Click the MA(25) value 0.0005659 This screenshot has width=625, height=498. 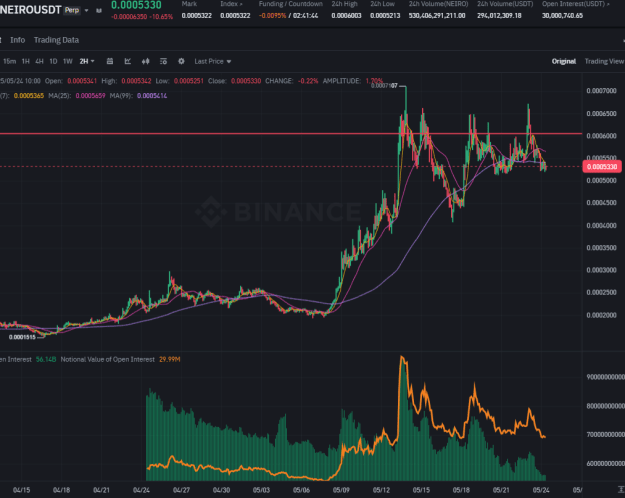[x=90, y=96]
